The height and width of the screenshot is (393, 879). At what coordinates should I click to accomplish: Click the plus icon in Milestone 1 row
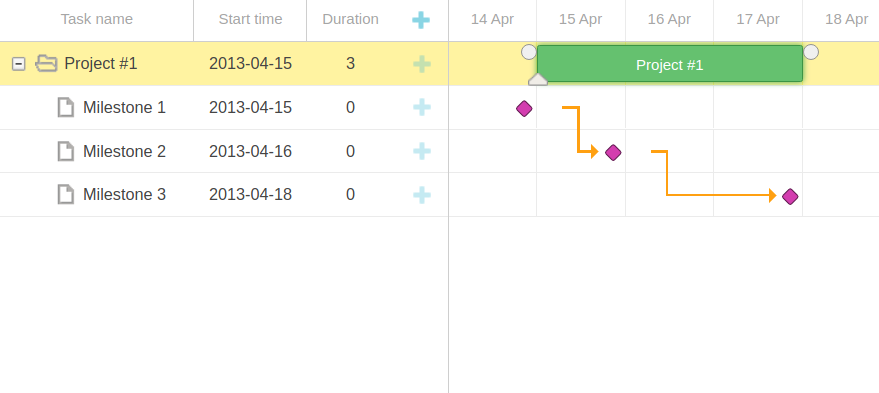pyautogui.click(x=422, y=107)
